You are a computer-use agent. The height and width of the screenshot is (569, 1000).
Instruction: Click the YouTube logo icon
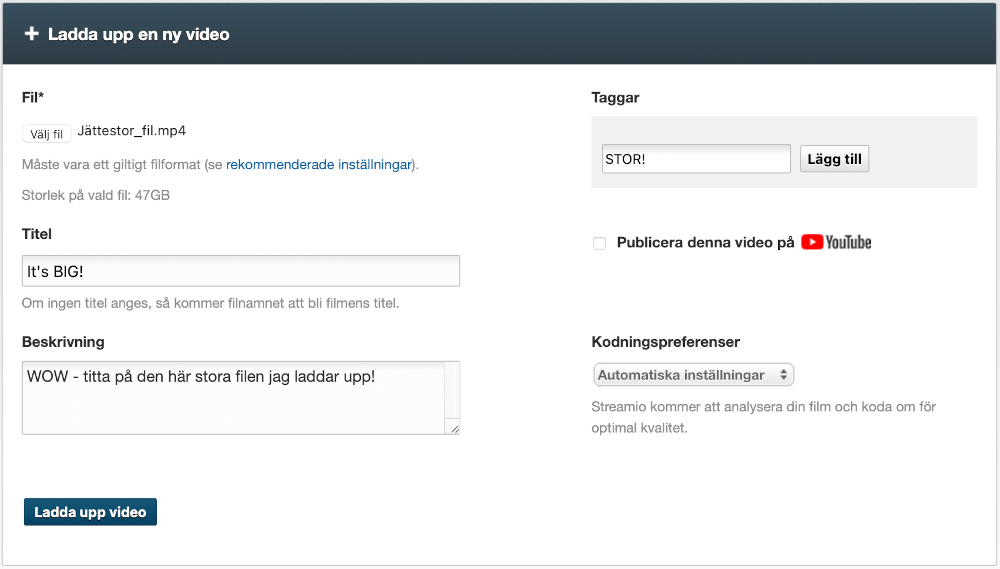(x=836, y=242)
